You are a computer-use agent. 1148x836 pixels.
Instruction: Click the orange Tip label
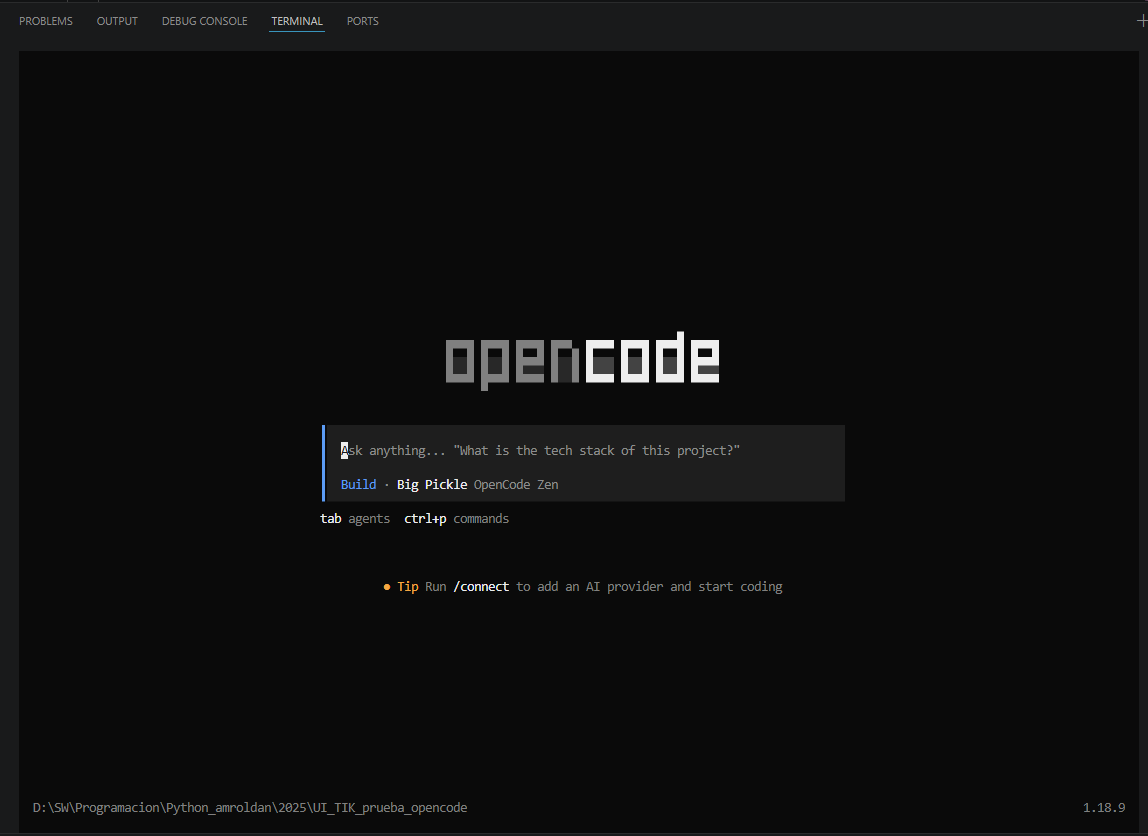coord(408,586)
